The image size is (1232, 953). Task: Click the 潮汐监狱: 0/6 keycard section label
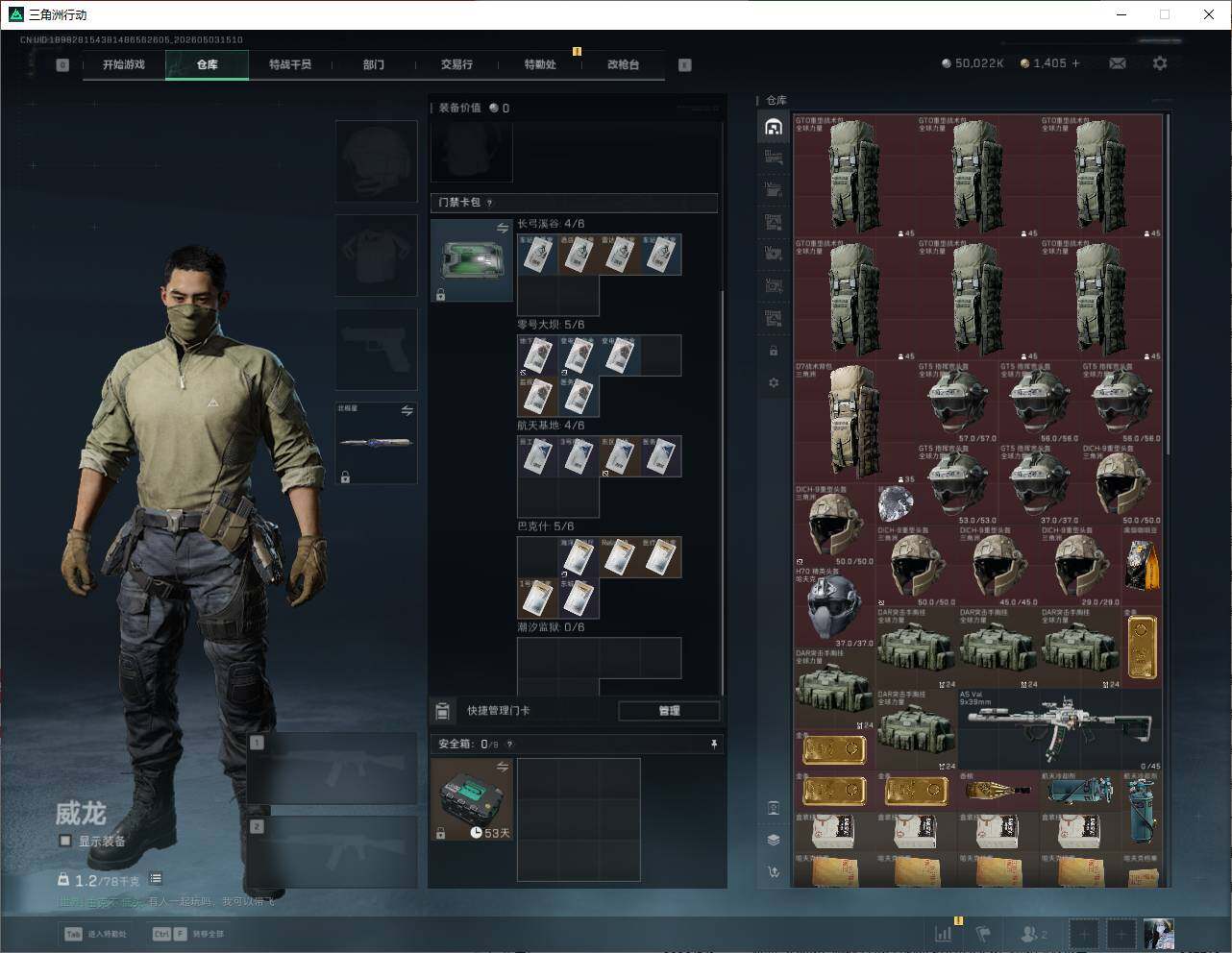coord(551,627)
